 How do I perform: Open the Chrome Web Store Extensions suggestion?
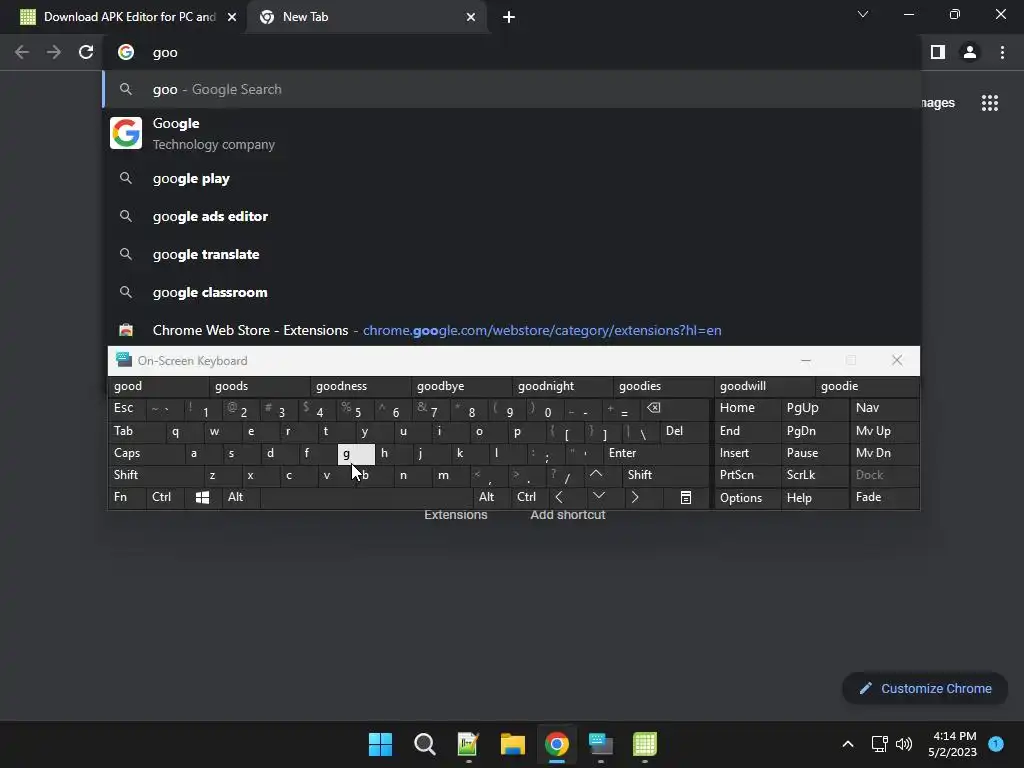513,330
